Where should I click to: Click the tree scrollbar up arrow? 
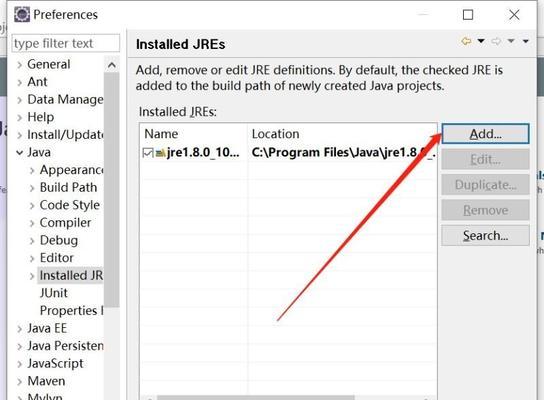click(112, 65)
